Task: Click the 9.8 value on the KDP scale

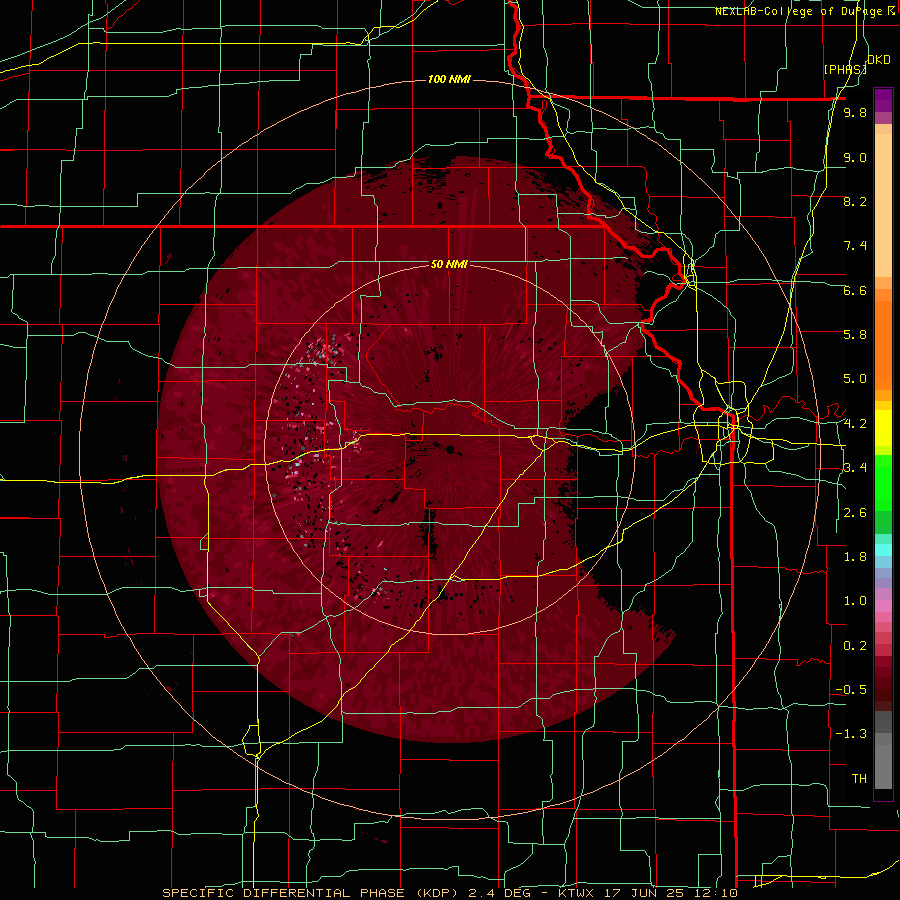Action: pyautogui.click(x=855, y=113)
